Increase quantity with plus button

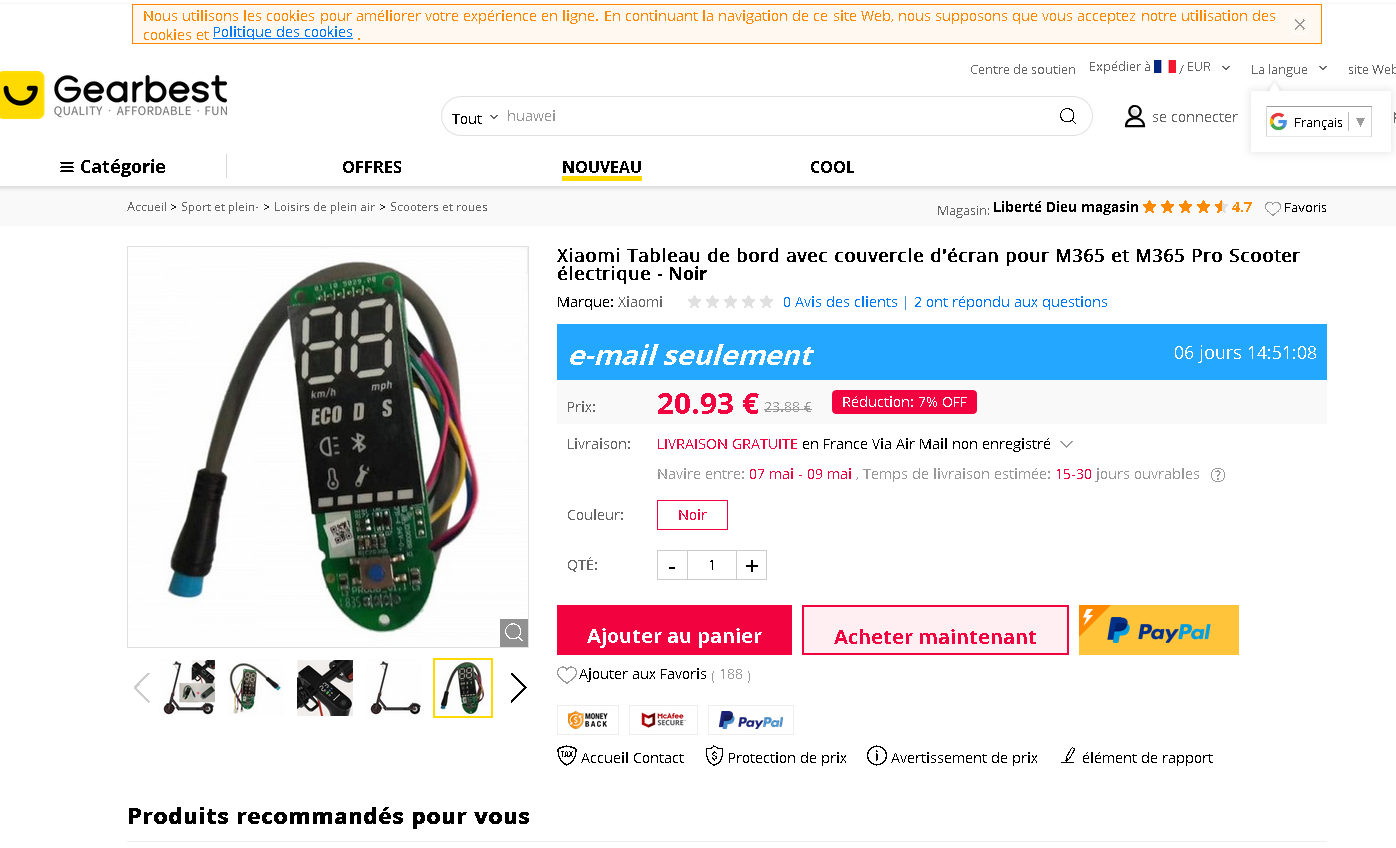[x=752, y=565]
